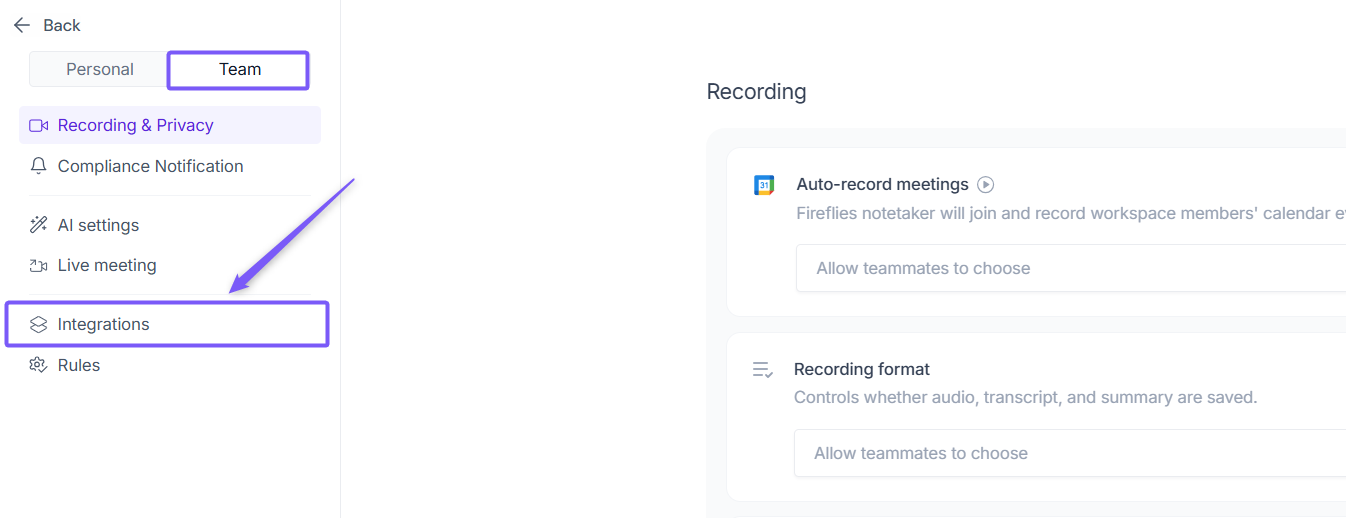Expand the Recording format dropdown
Viewport: 1346px width, 518px height.
click(1070, 453)
